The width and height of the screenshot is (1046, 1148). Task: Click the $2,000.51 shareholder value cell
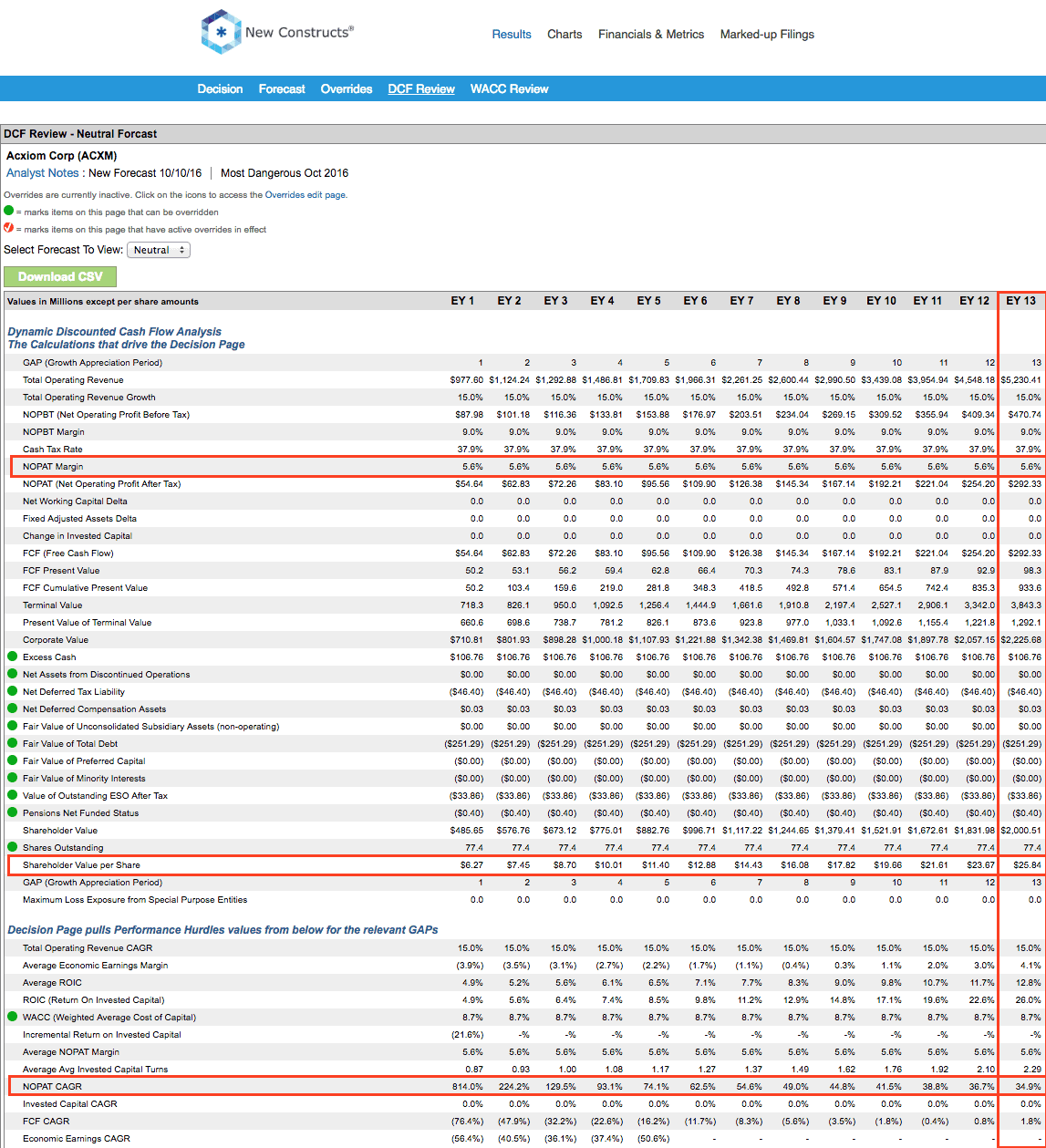(x=1020, y=830)
